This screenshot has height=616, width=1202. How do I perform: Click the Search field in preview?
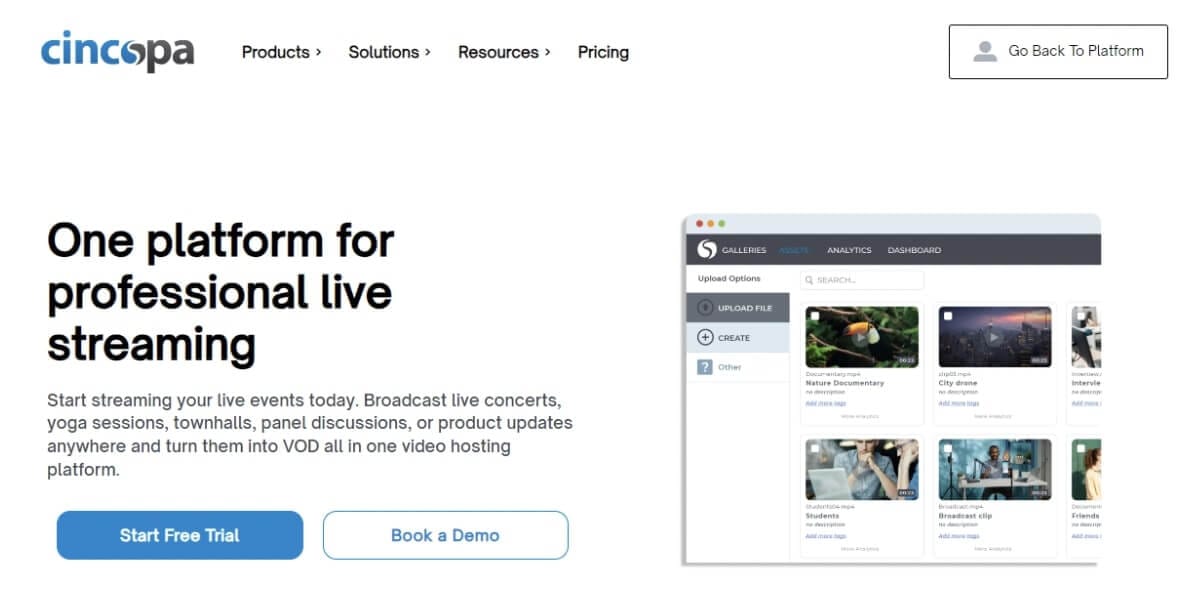pos(862,280)
